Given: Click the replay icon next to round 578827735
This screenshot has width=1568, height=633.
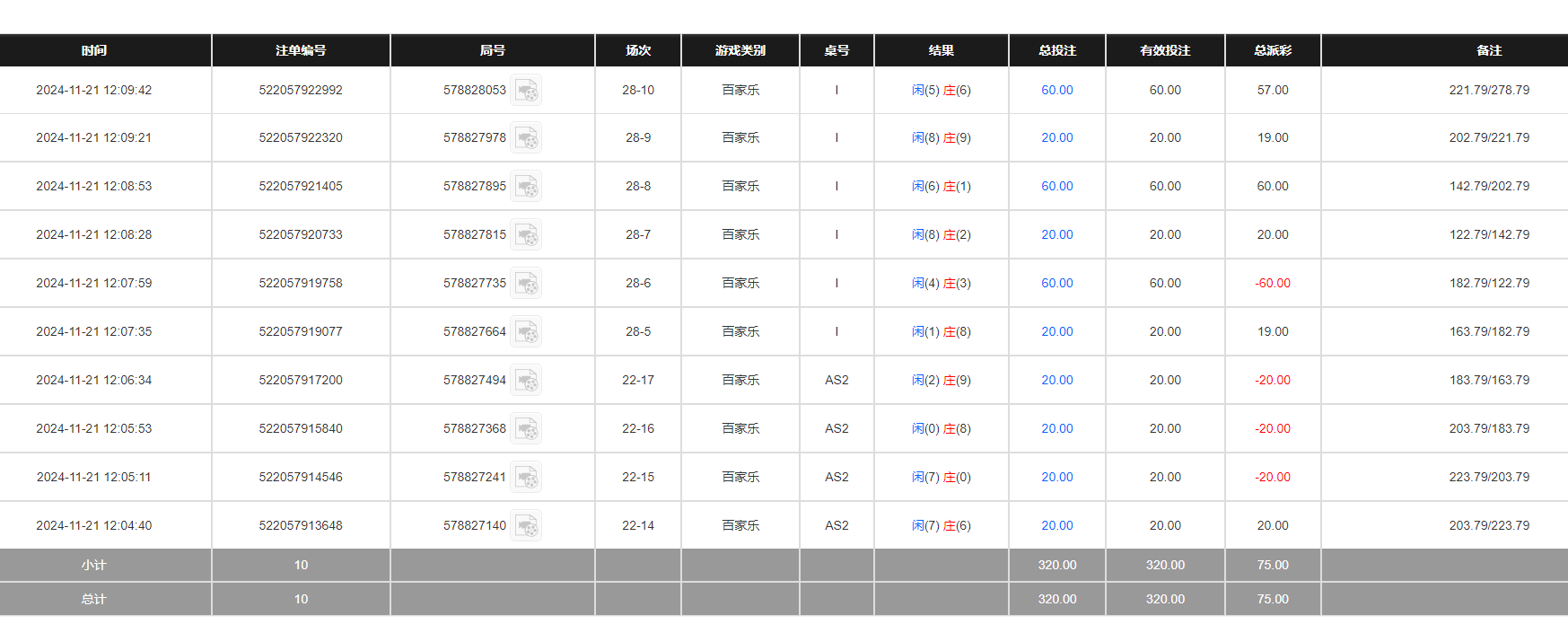Looking at the screenshot, I should [x=526, y=284].
